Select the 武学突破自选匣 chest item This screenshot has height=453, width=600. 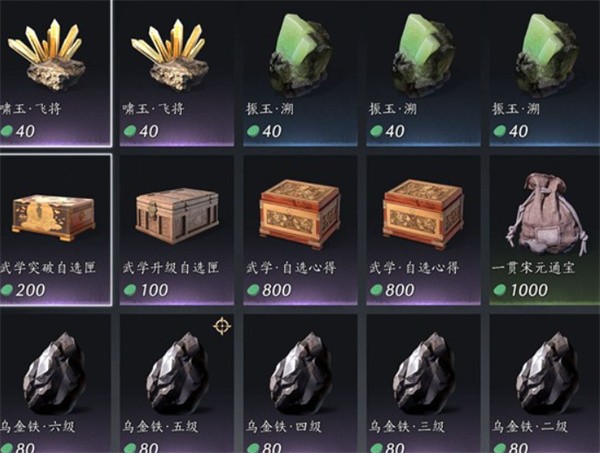(55, 230)
